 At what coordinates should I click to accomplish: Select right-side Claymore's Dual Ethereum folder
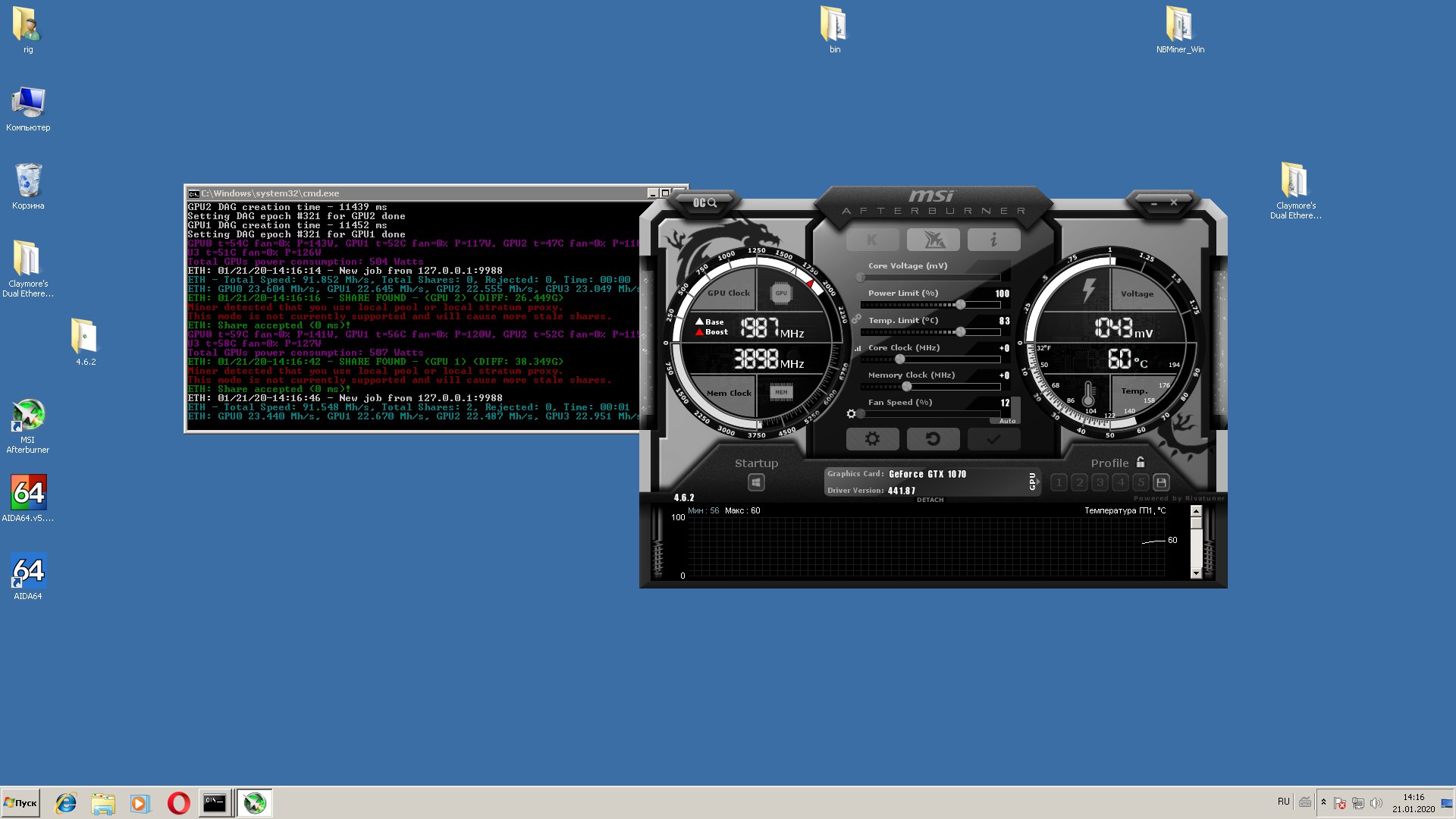coord(1295,190)
